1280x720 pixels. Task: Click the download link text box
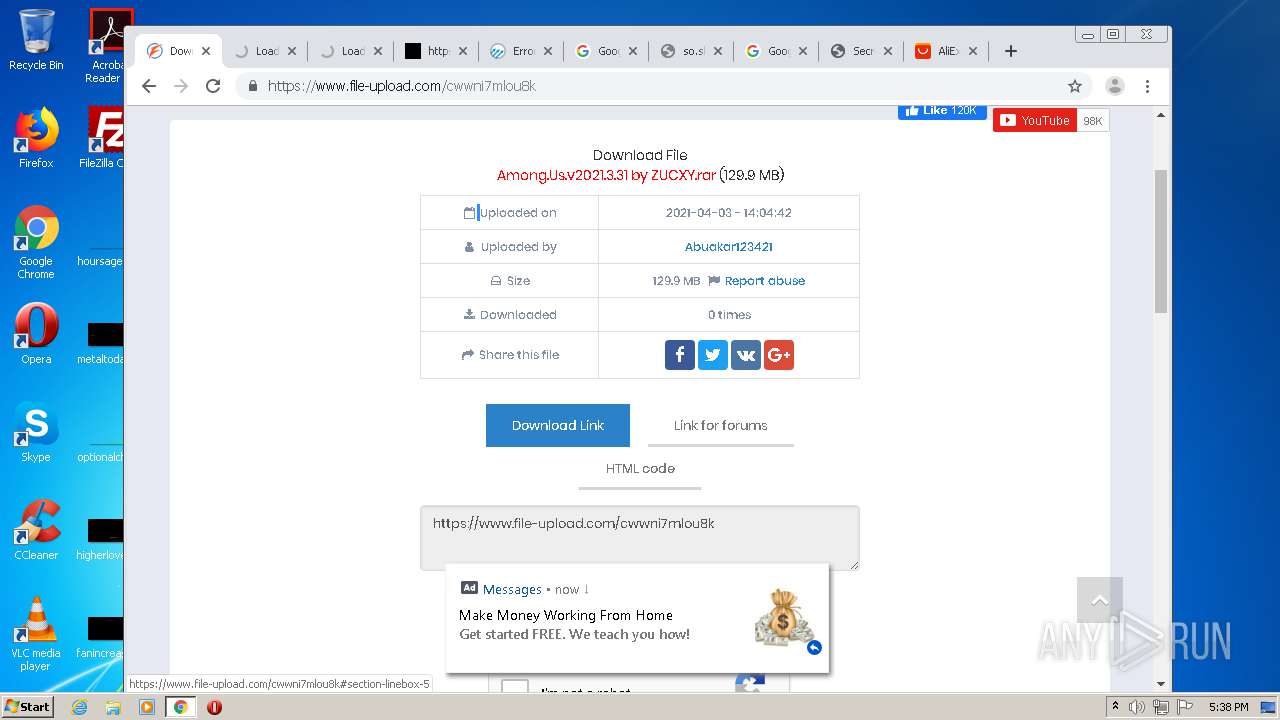pyautogui.click(x=640, y=538)
